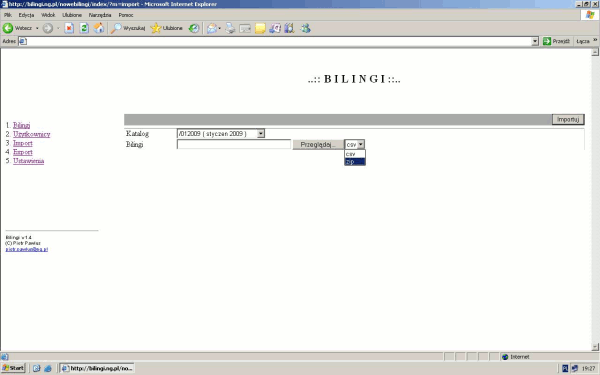Click the Importuj button
The width and height of the screenshot is (600, 375).
pyautogui.click(x=568, y=119)
